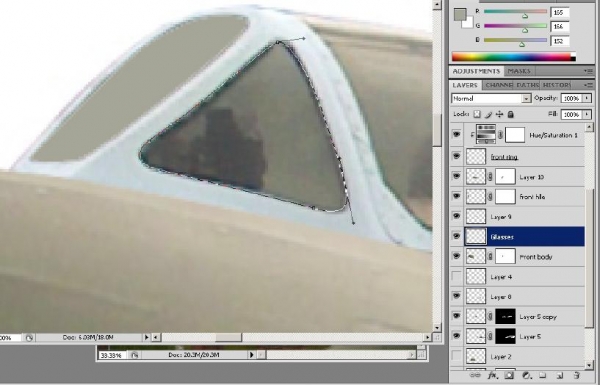This screenshot has width=600, height=385.
Task: Click the foreground color swatch
Action: click(460, 15)
